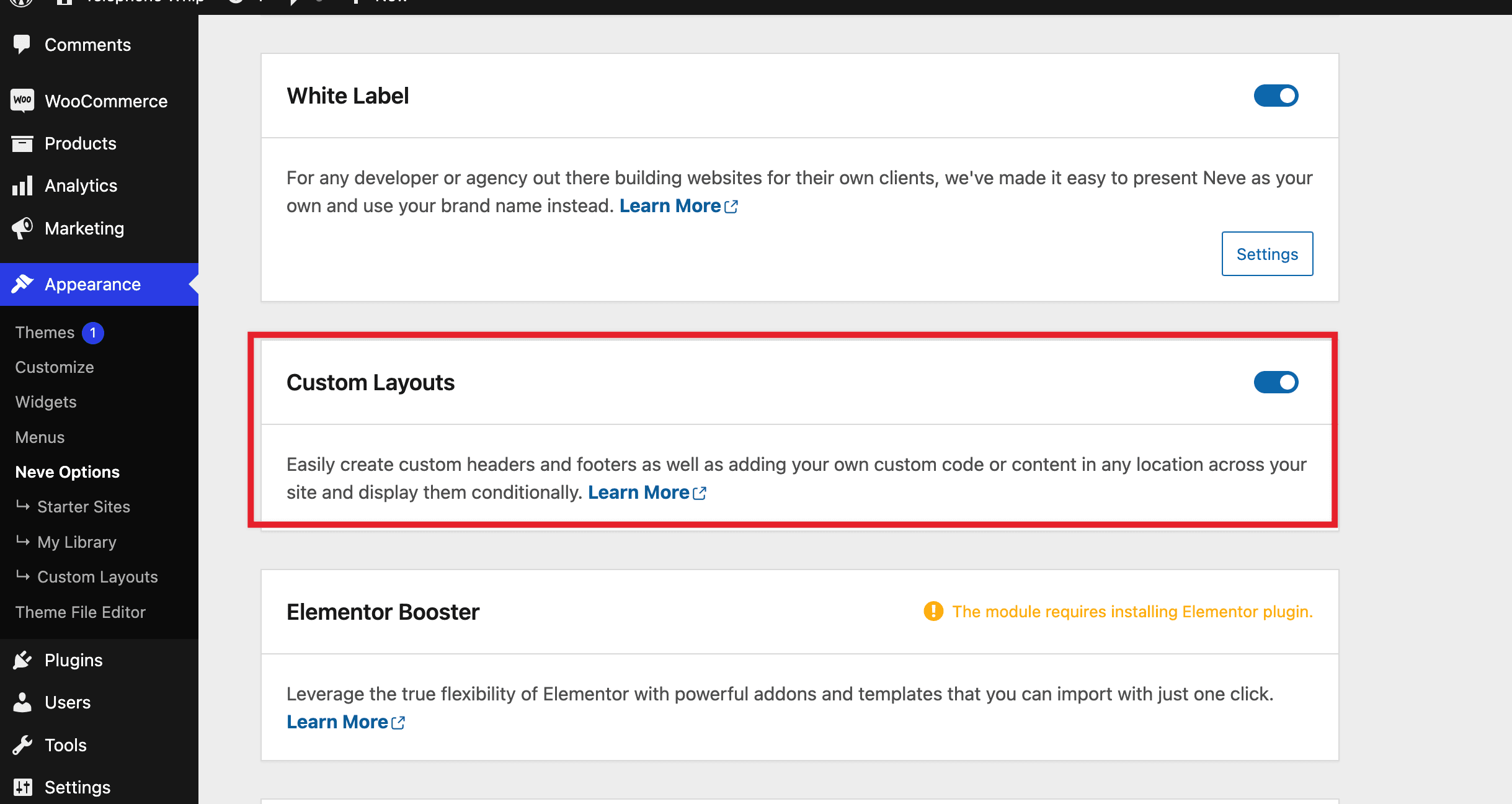This screenshot has width=1512, height=804.
Task: Select the Users sidebar icon
Action: click(22, 702)
